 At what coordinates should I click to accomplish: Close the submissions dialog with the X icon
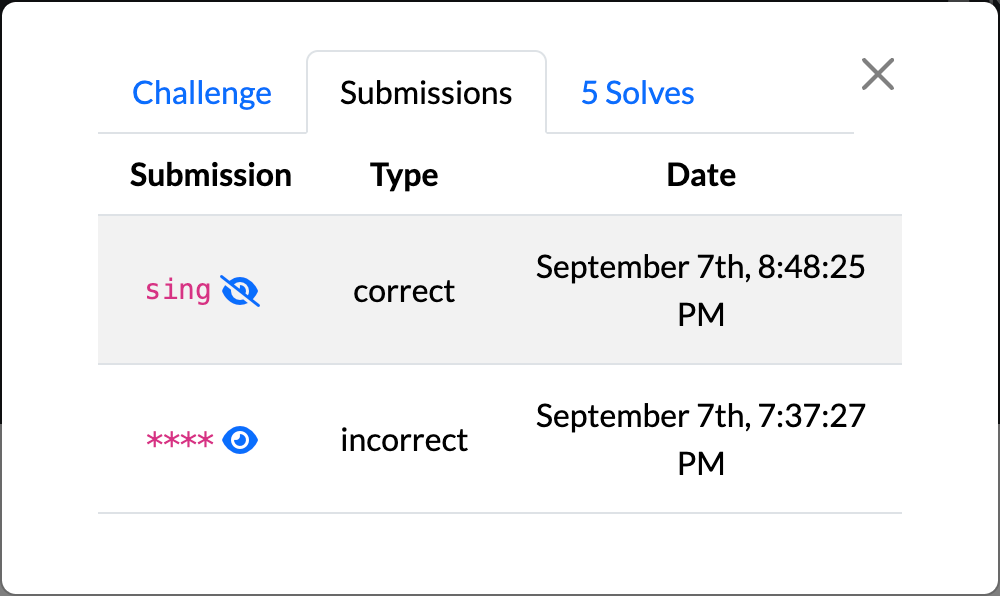[x=878, y=74]
